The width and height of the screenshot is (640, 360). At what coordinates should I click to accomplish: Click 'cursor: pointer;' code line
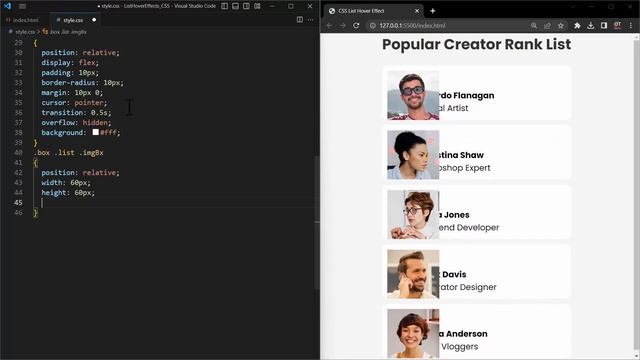tap(74, 102)
